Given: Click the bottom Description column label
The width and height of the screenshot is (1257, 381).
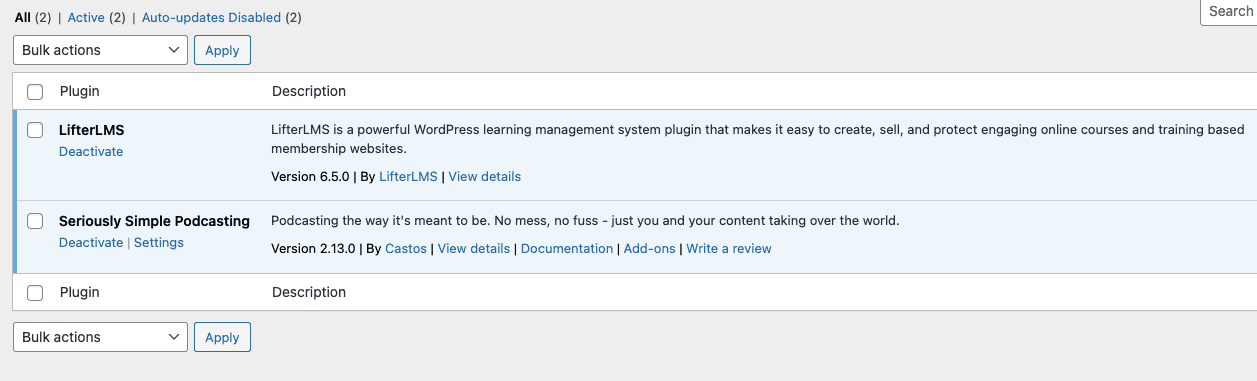Looking at the screenshot, I should [x=309, y=292].
